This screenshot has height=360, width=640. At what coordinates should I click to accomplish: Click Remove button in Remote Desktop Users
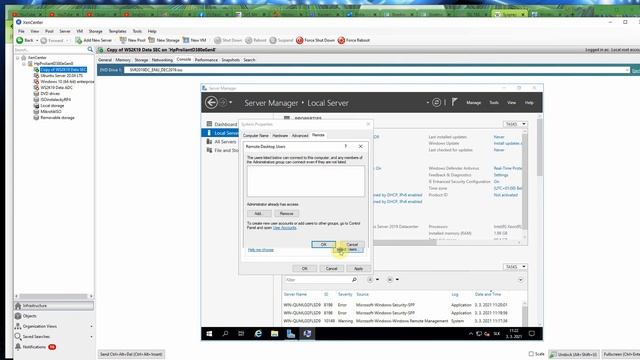click(x=287, y=213)
